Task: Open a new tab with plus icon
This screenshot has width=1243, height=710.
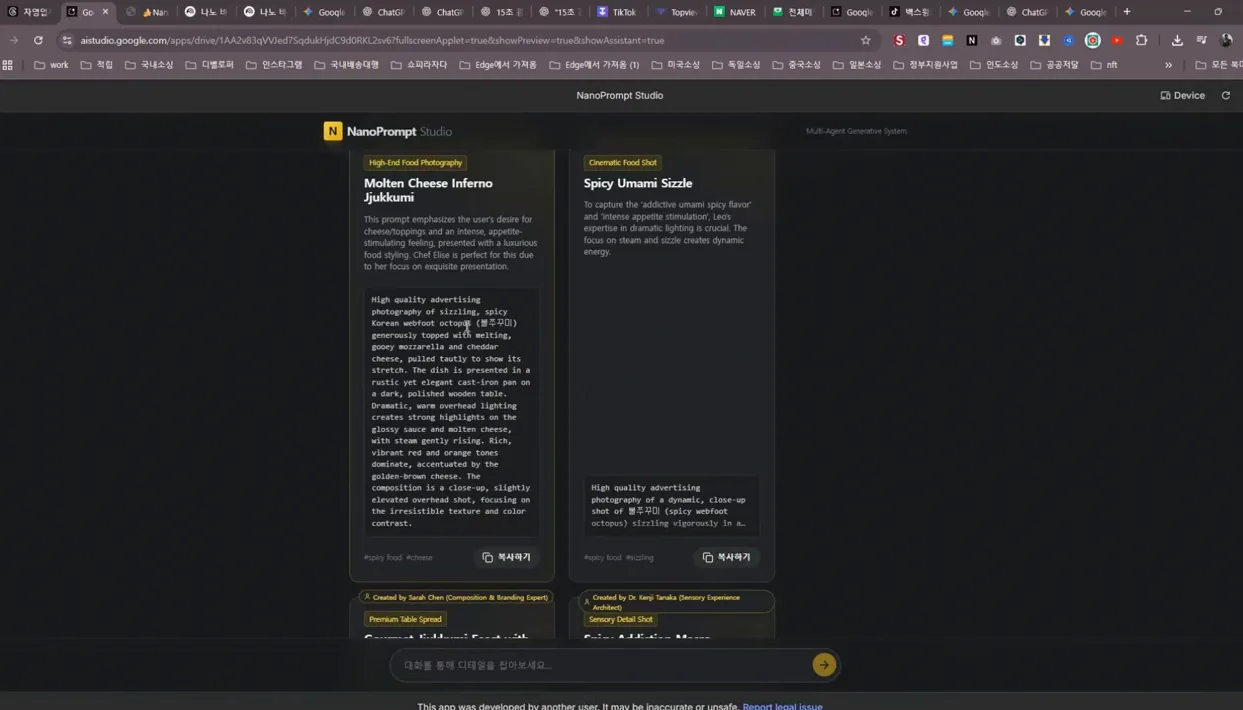Action: (x=1127, y=12)
